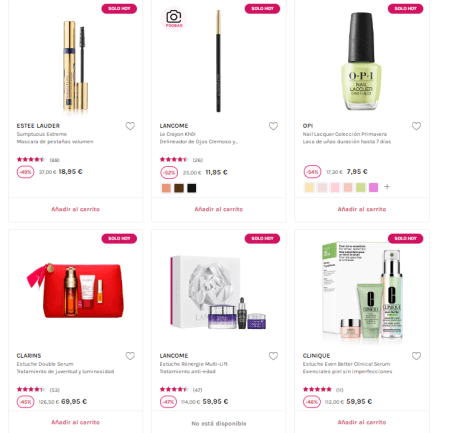Screen dimensions: 475x433
Task: Open the OPI green nail polish image
Action: pyautogui.click(x=361, y=61)
